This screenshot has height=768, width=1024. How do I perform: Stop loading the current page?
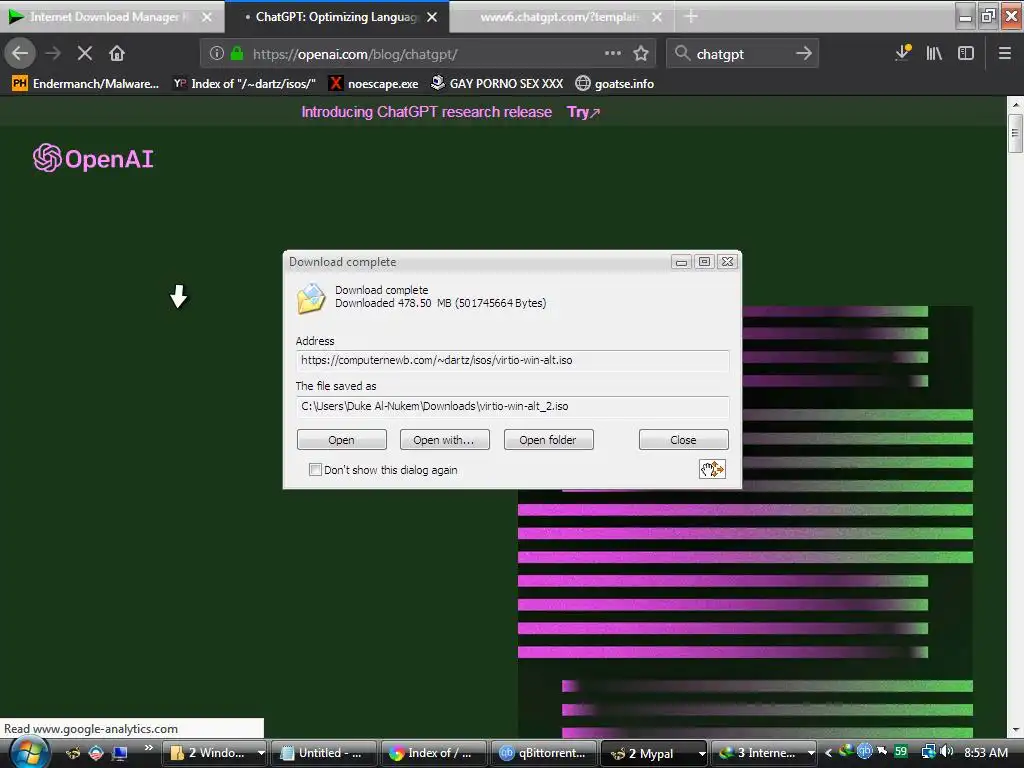click(85, 54)
